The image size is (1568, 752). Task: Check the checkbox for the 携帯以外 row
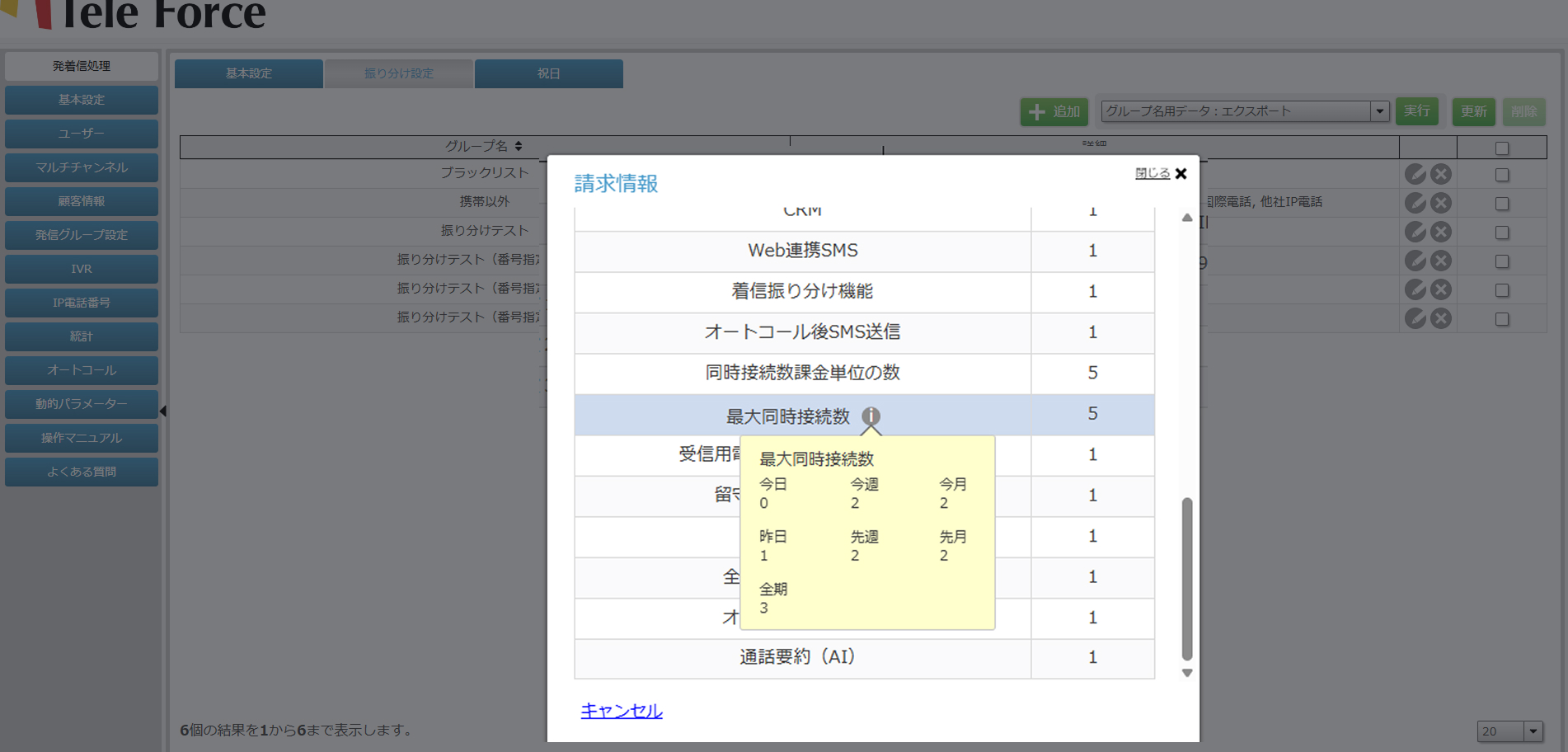(x=1501, y=204)
